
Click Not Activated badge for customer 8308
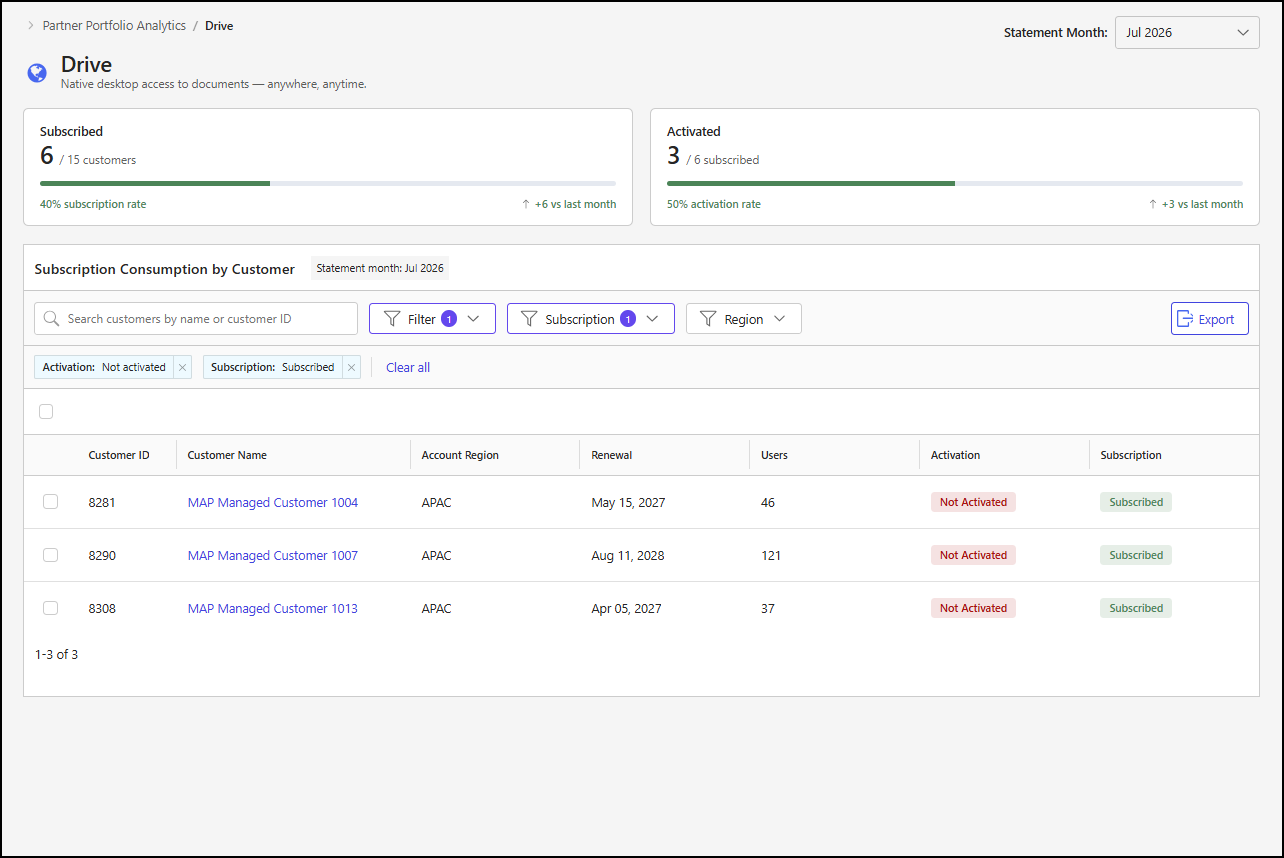pos(973,608)
